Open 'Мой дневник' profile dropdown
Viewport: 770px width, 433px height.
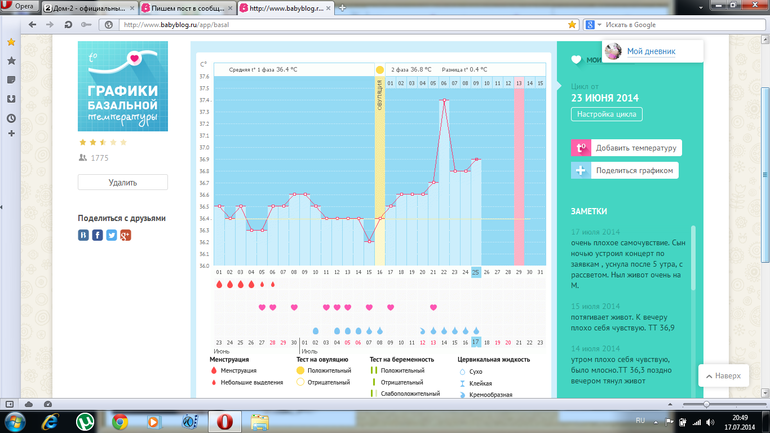652,51
